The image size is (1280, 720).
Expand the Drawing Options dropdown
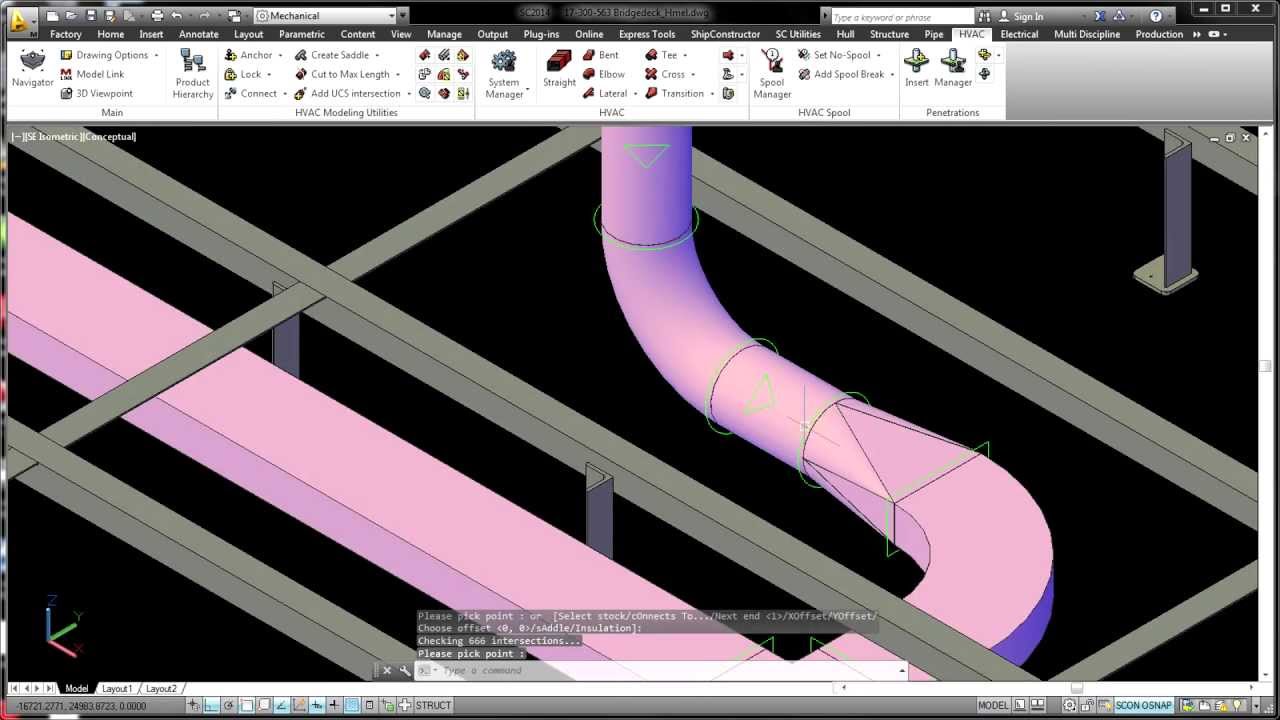pos(156,55)
